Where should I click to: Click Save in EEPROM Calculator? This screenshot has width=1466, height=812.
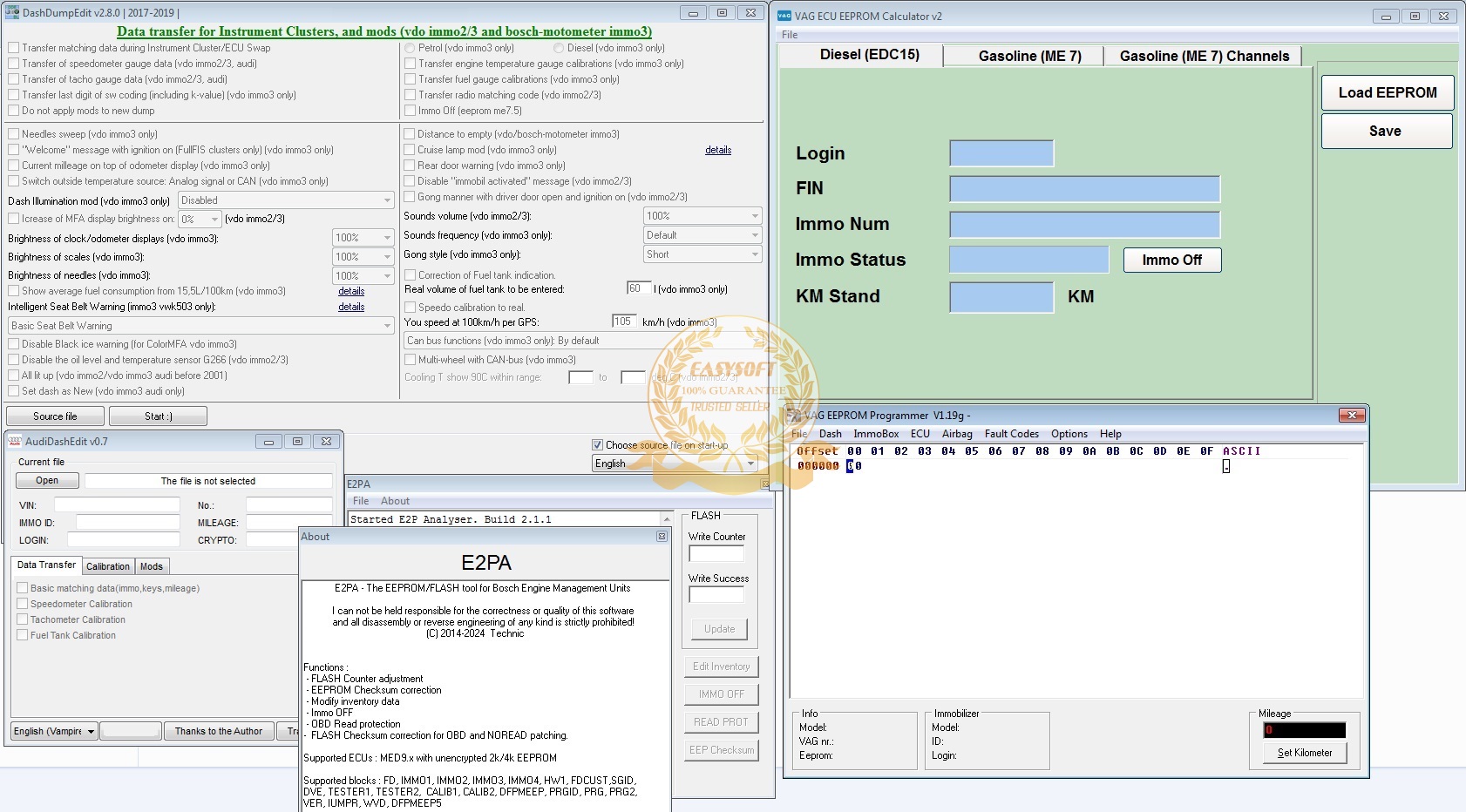[1387, 132]
